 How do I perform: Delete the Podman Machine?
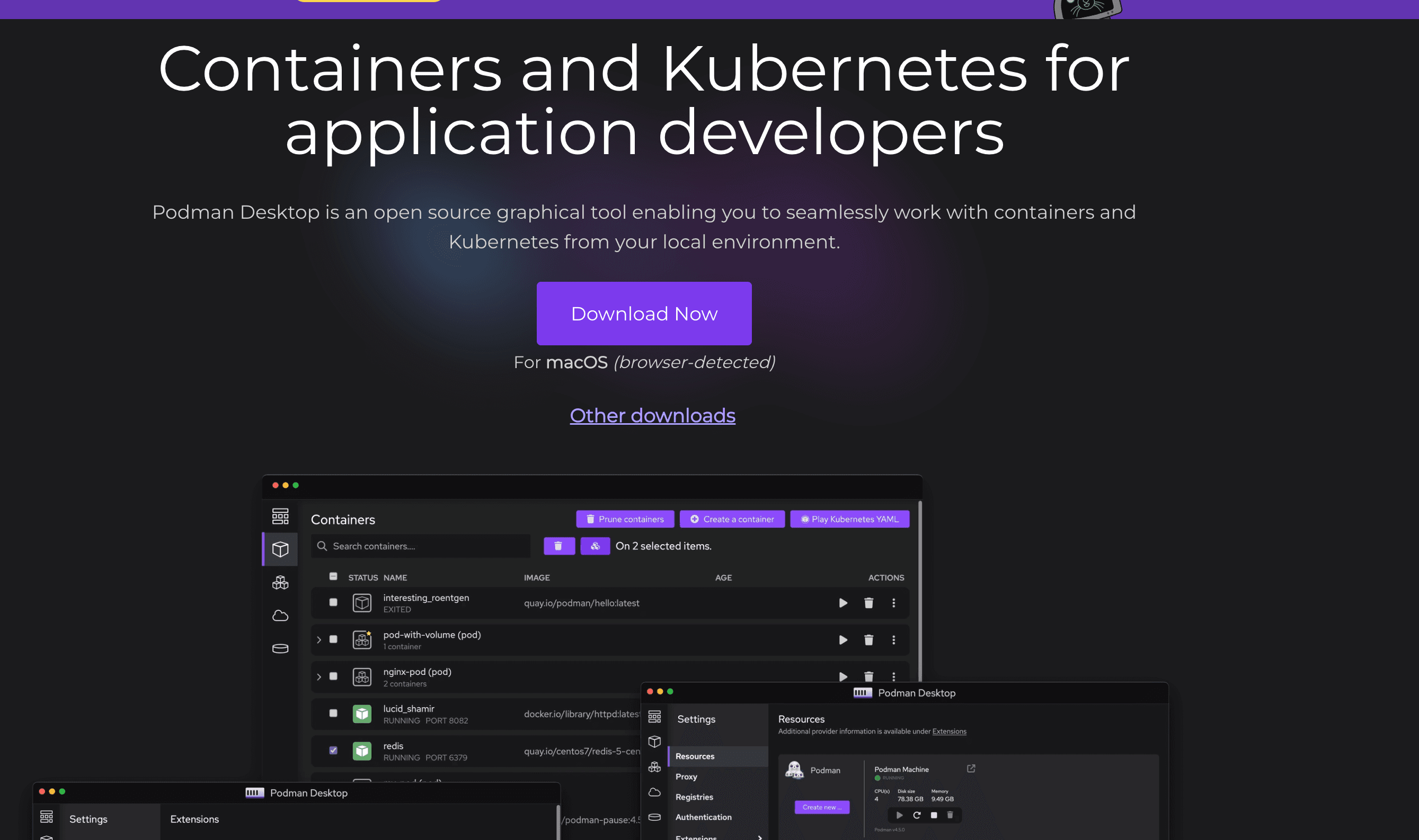(x=950, y=815)
